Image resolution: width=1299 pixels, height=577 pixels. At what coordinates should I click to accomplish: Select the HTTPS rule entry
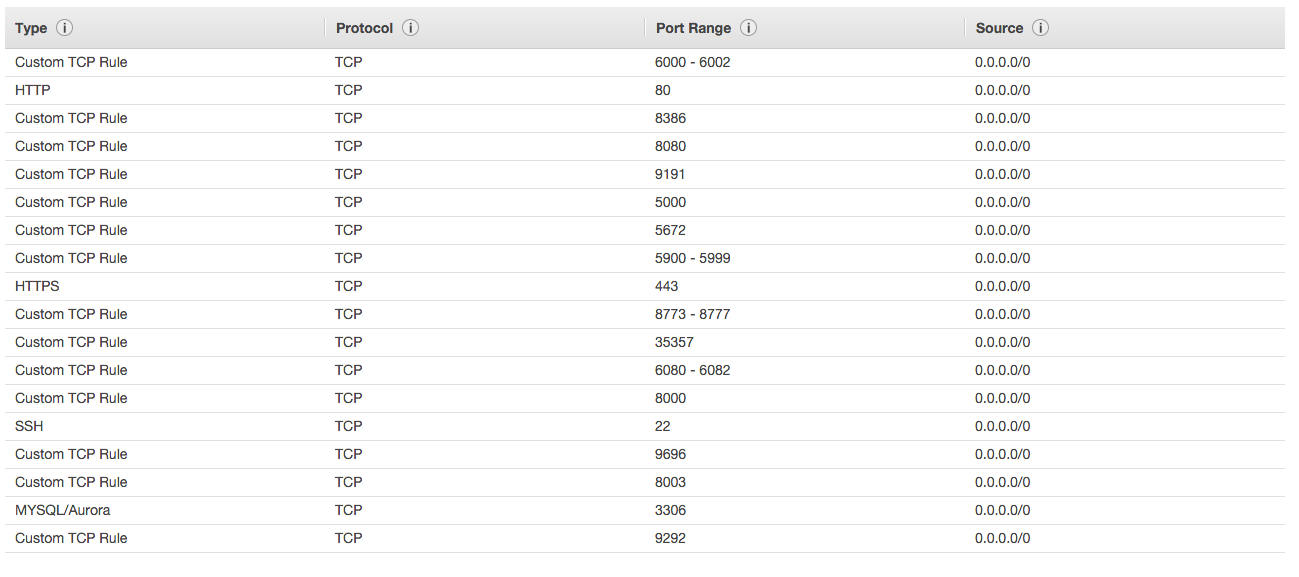tap(36, 286)
